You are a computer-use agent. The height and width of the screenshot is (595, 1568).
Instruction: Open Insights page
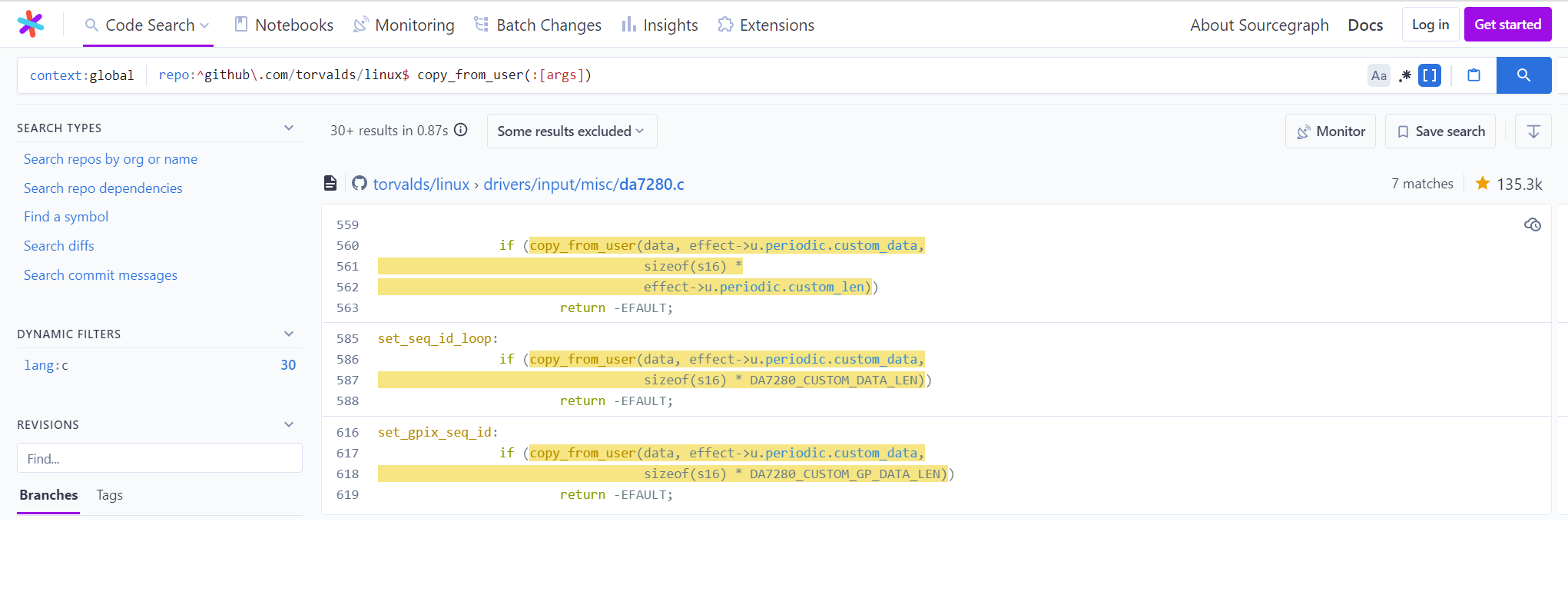[x=660, y=25]
